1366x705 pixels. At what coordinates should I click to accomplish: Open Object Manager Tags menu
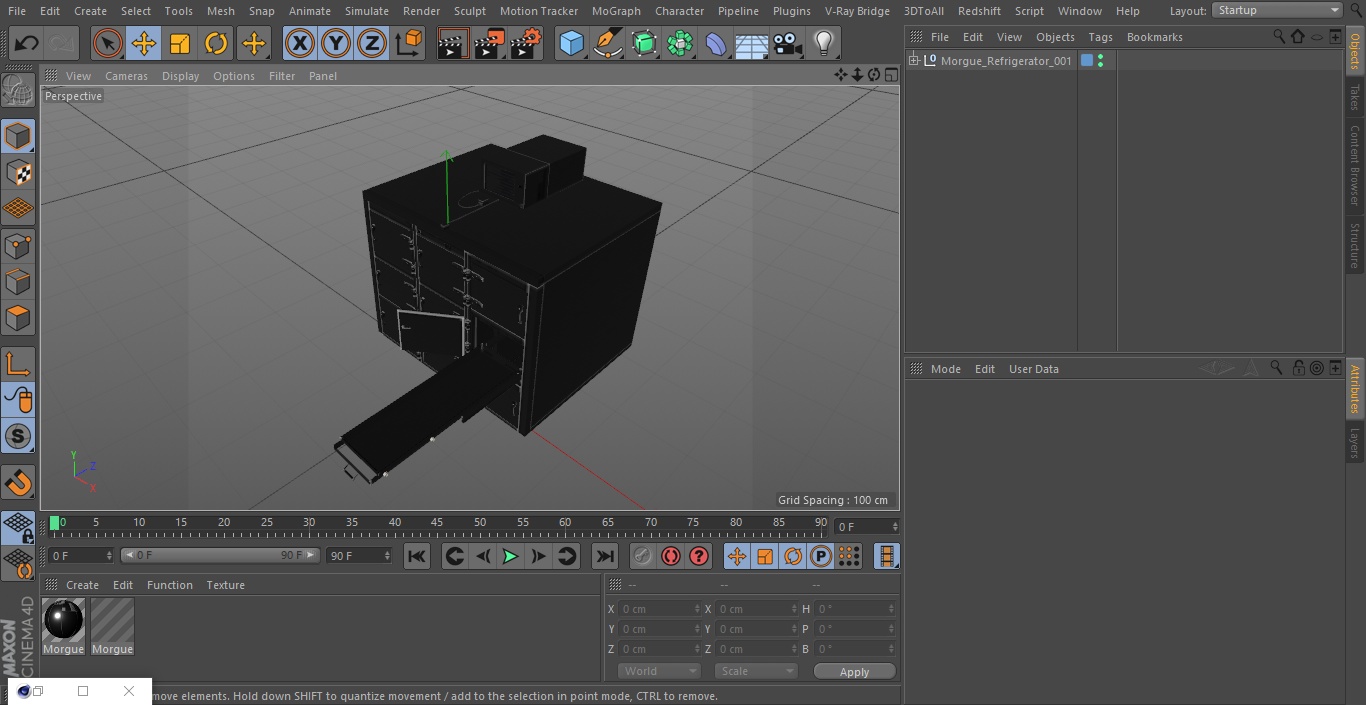1100,37
